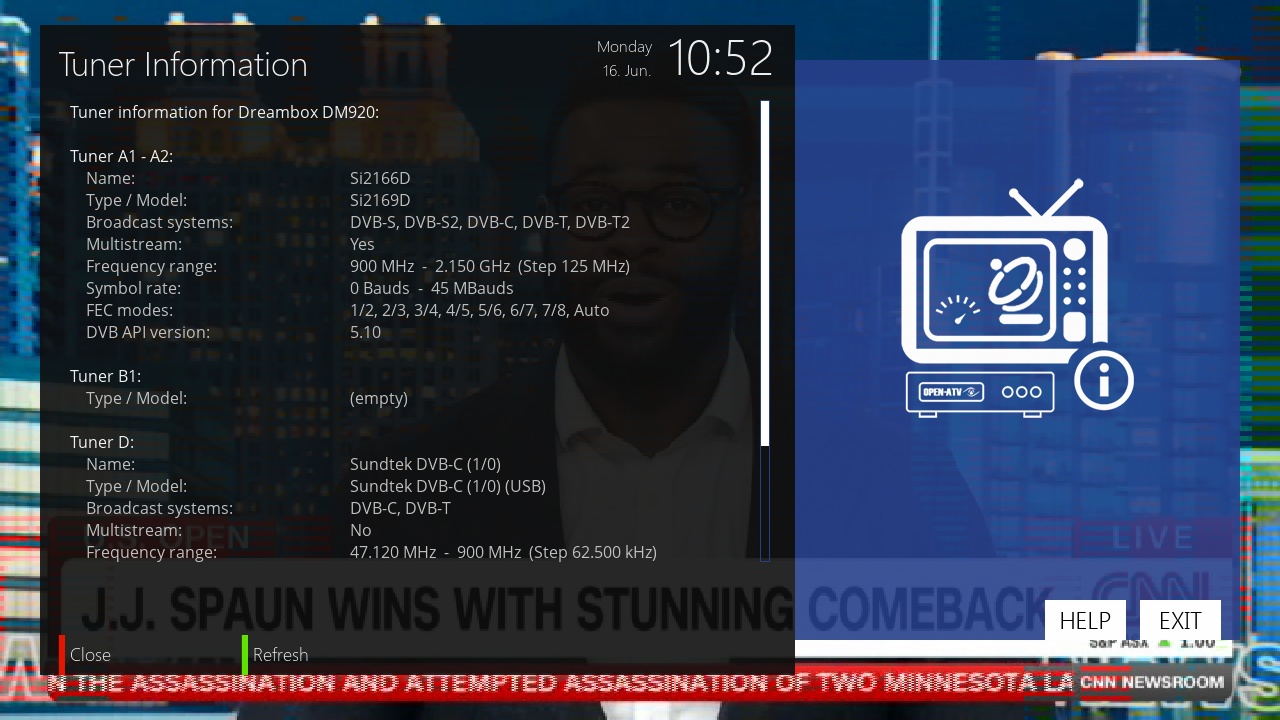Click the OpenATV receiver box icon
This screenshot has height=720, width=1280.
[x=980, y=393]
